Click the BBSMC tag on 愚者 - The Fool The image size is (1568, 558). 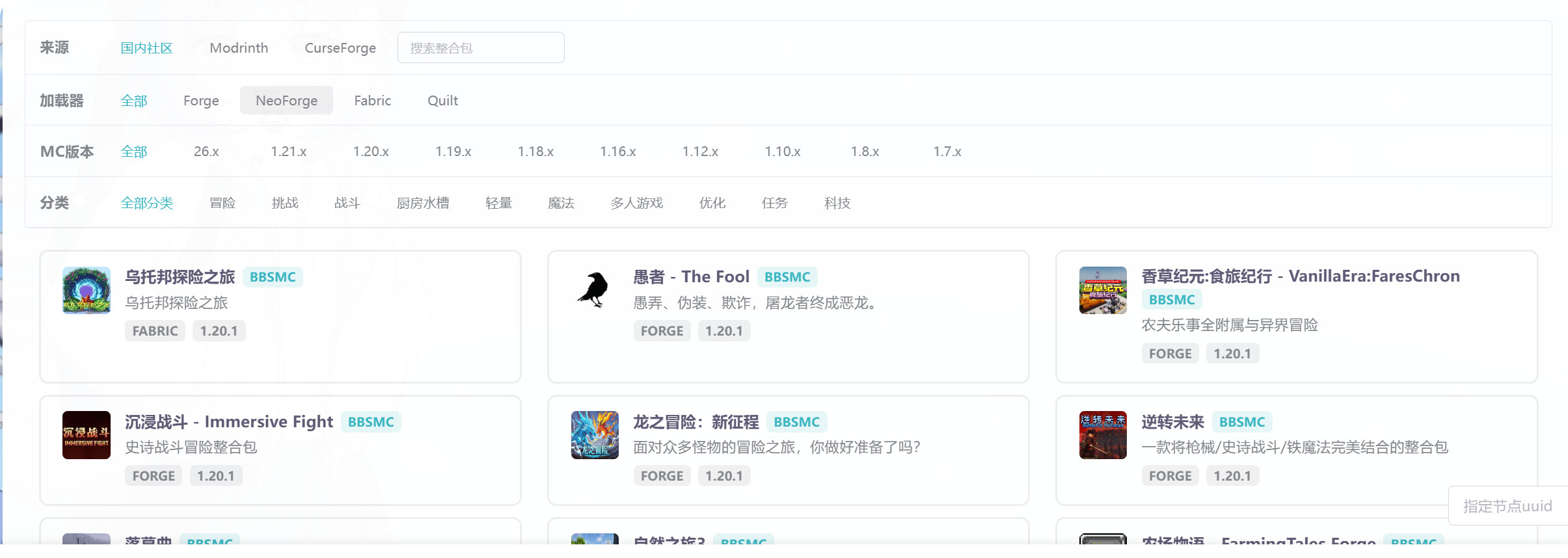click(787, 277)
